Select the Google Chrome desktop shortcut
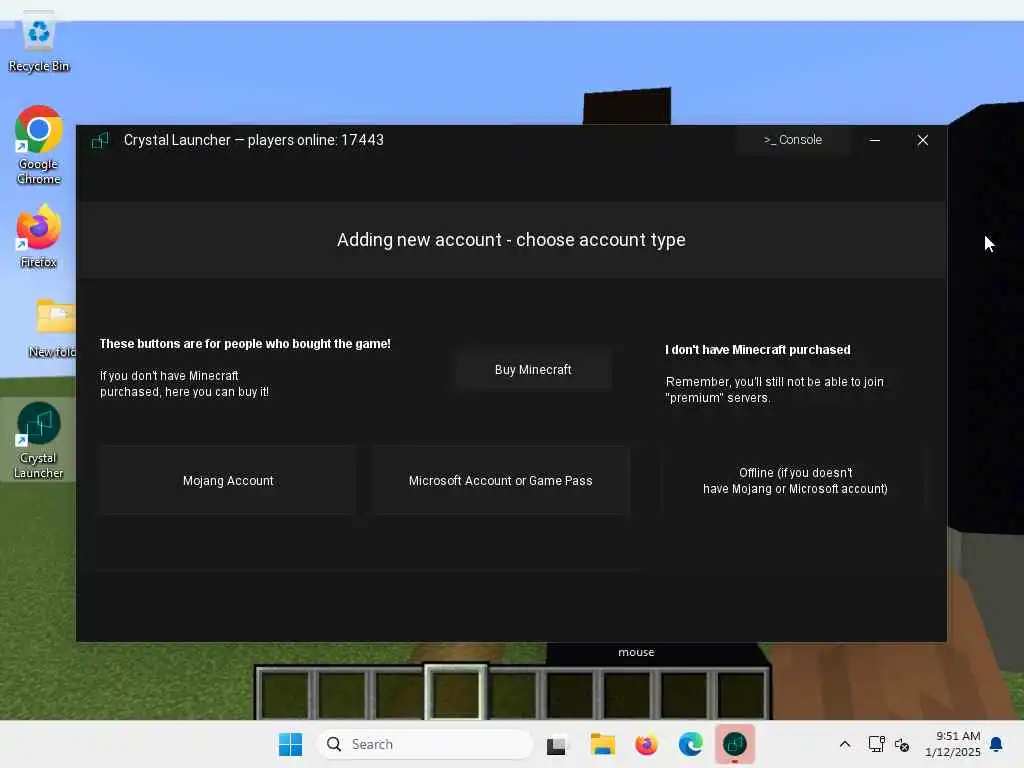 click(39, 145)
